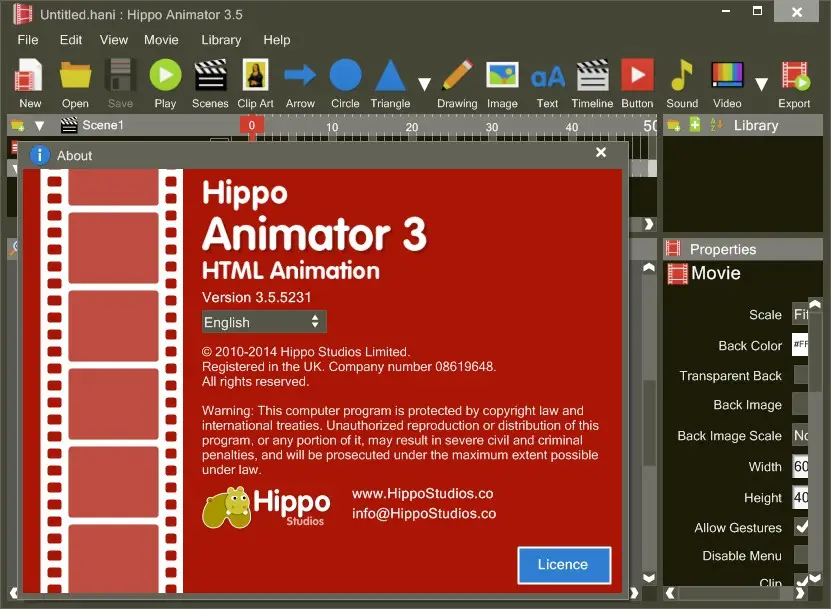Viewport: 831px width, 609px height.
Task: Insert a Video from the toolbar
Action: [727, 83]
